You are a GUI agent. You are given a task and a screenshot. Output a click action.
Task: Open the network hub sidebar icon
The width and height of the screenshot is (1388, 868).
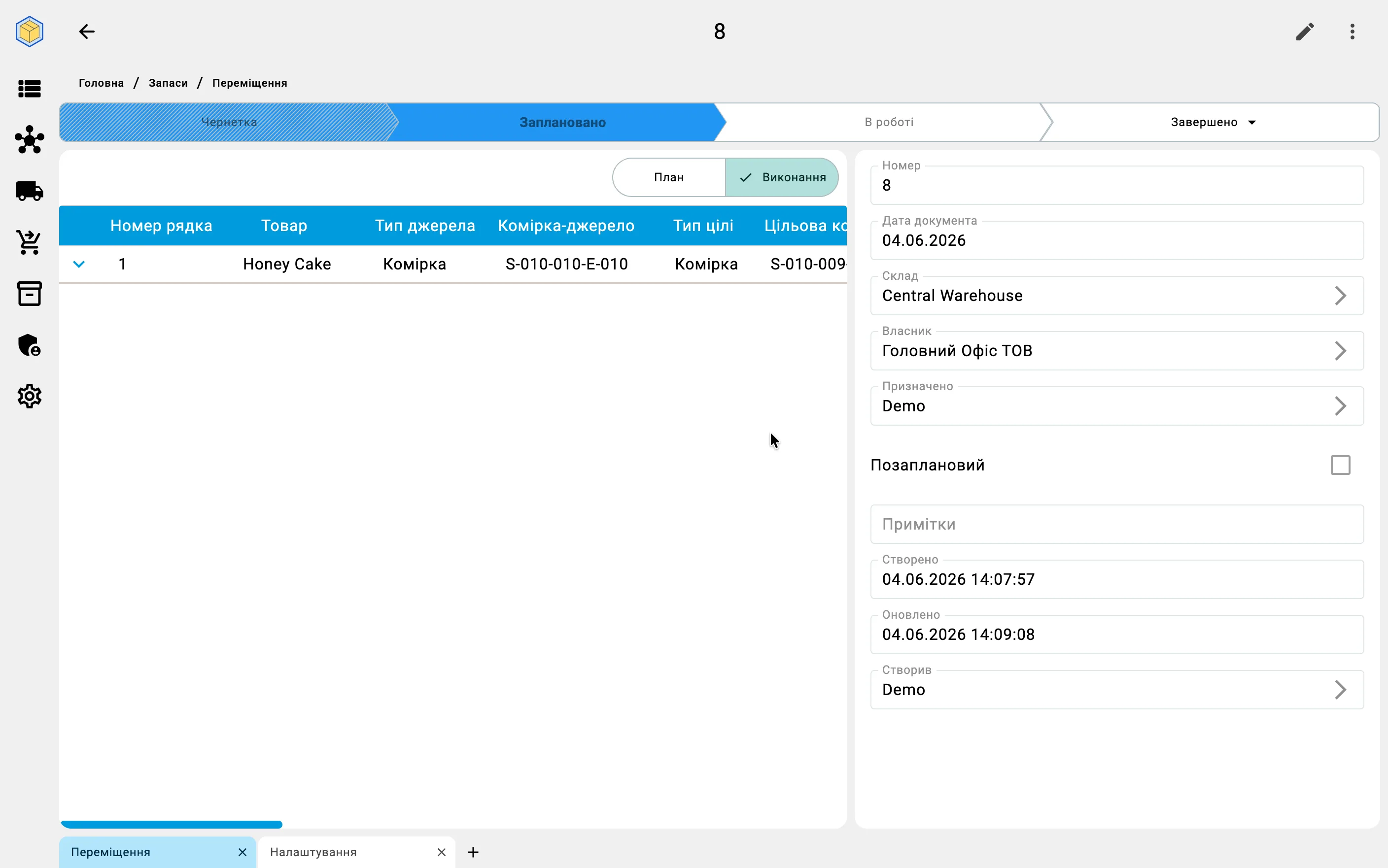click(x=29, y=140)
